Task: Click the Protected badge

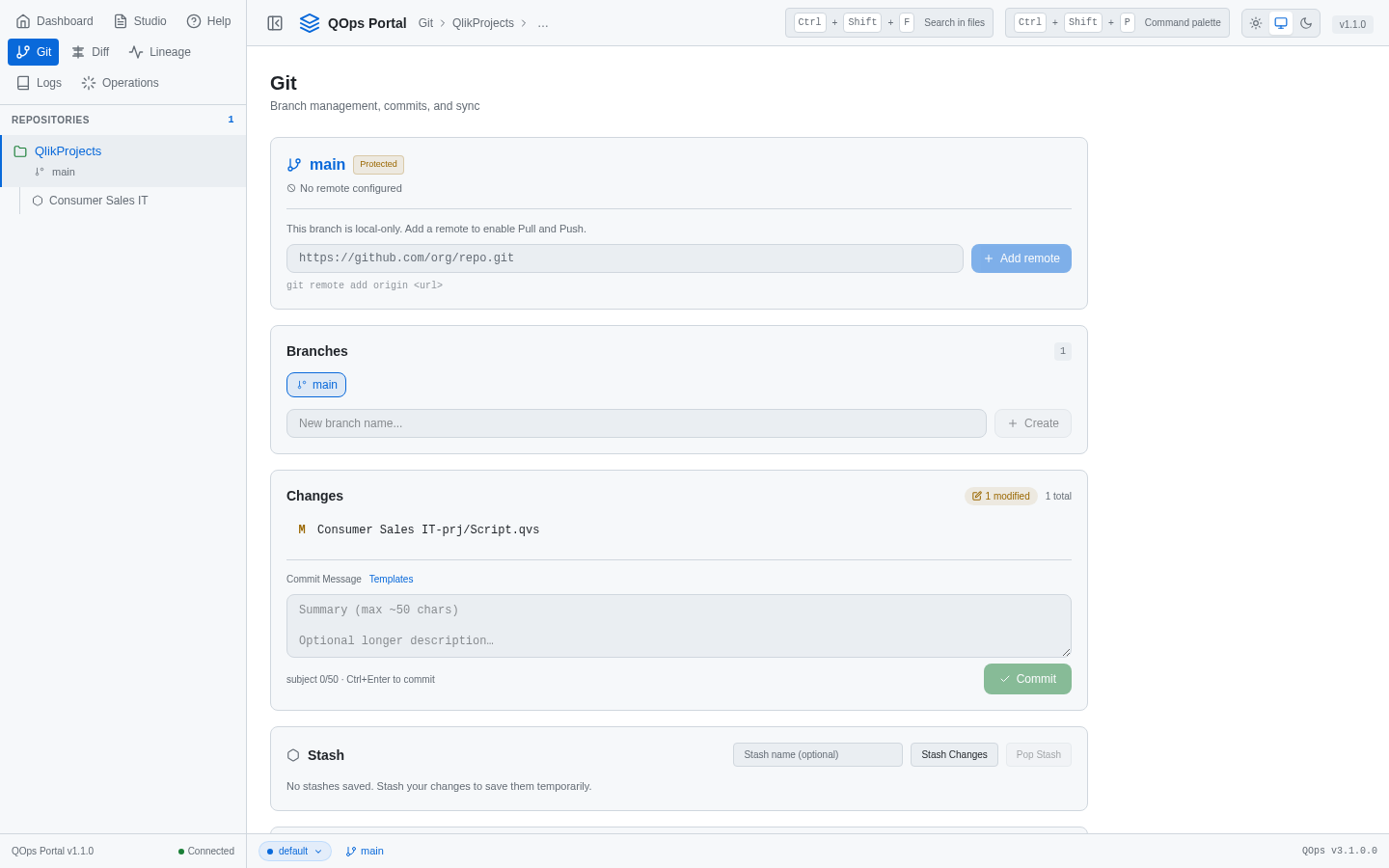Action: tap(378, 165)
